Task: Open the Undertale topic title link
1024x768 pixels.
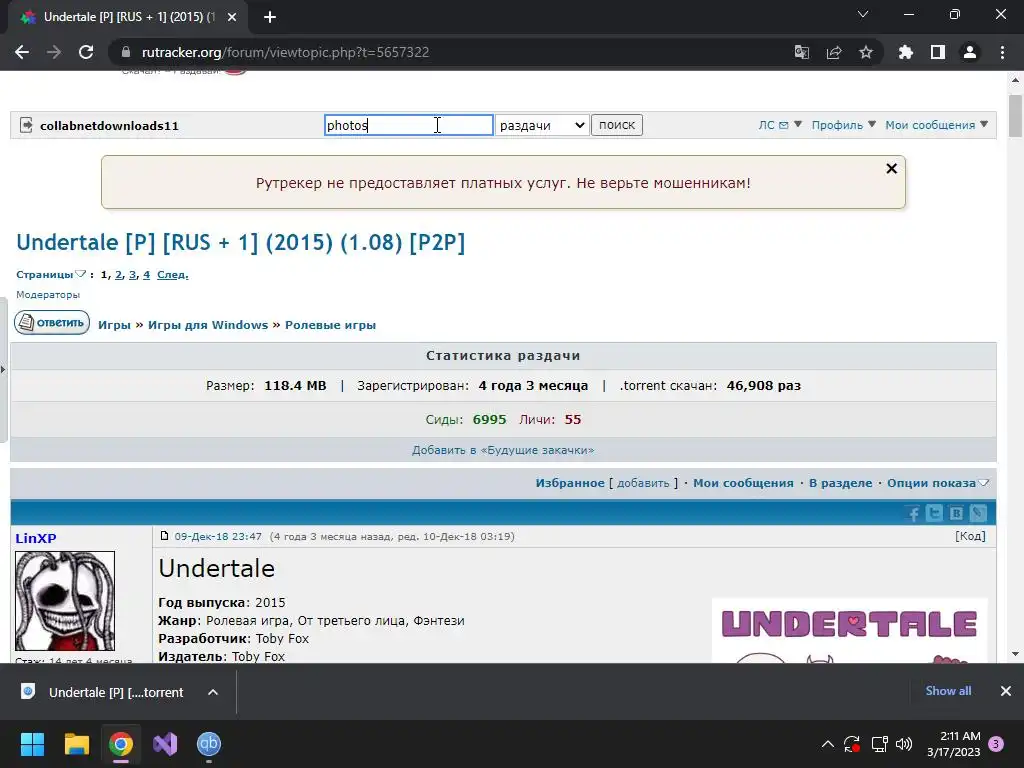Action: 240,242
